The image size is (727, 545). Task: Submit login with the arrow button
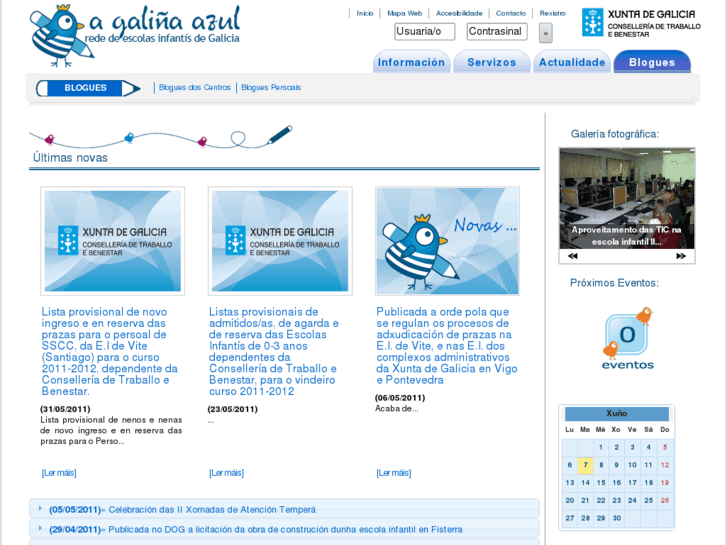(x=545, y=33)
